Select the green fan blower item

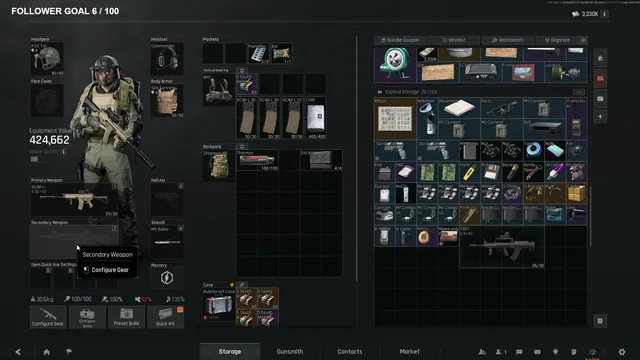pyautogui.click(x=395, y=64)
